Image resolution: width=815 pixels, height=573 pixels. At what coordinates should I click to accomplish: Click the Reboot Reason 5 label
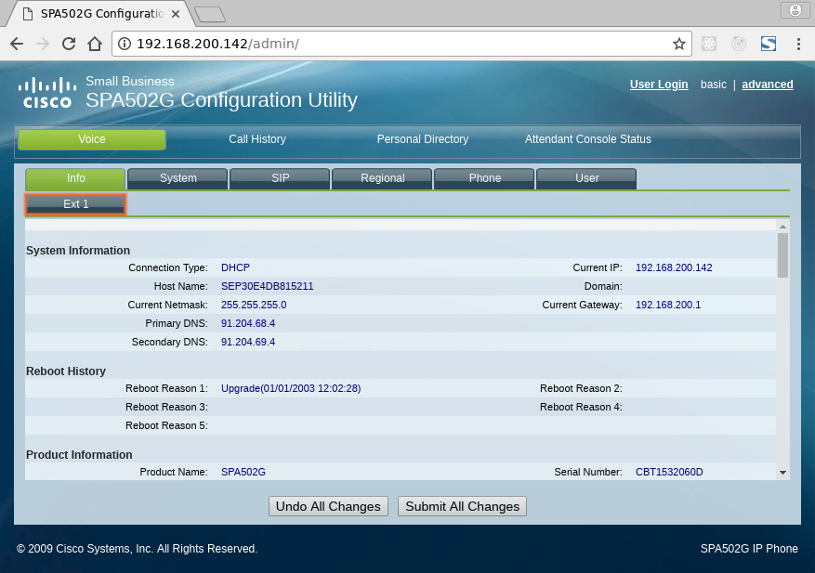pyautogui.click(x=166, y=426)
